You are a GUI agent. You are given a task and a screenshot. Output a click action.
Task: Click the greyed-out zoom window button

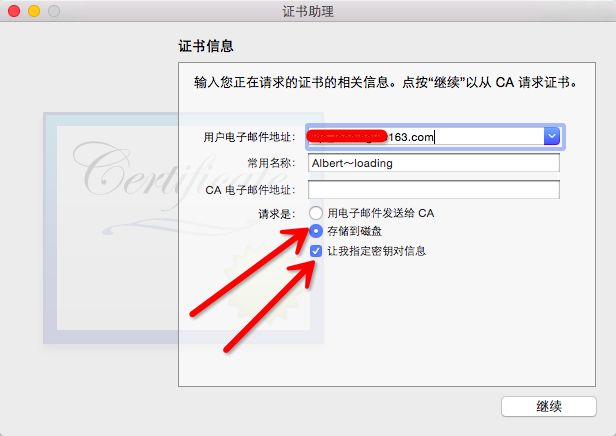click(x=54, y=11)
